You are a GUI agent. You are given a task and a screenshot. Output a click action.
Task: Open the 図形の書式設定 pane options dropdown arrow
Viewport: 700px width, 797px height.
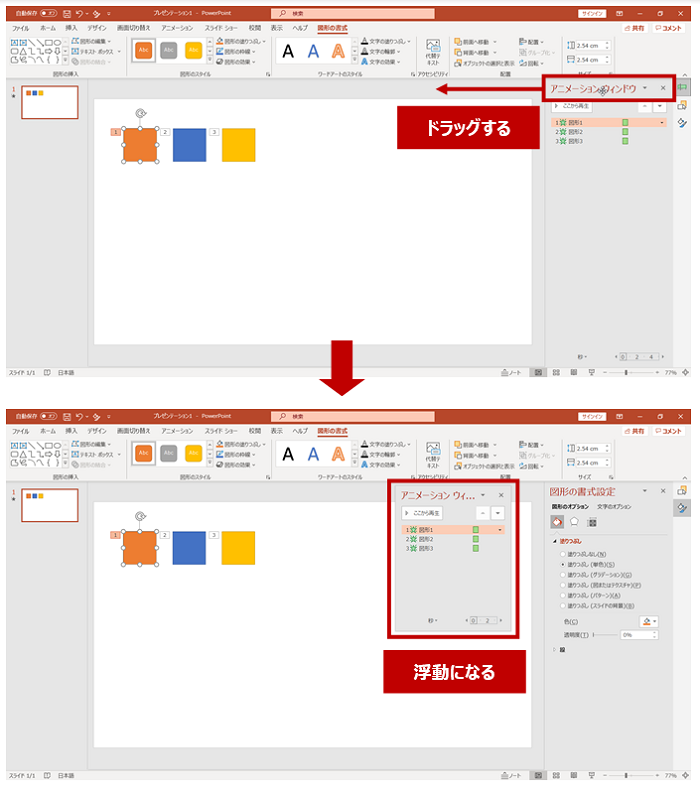[645, 491]
